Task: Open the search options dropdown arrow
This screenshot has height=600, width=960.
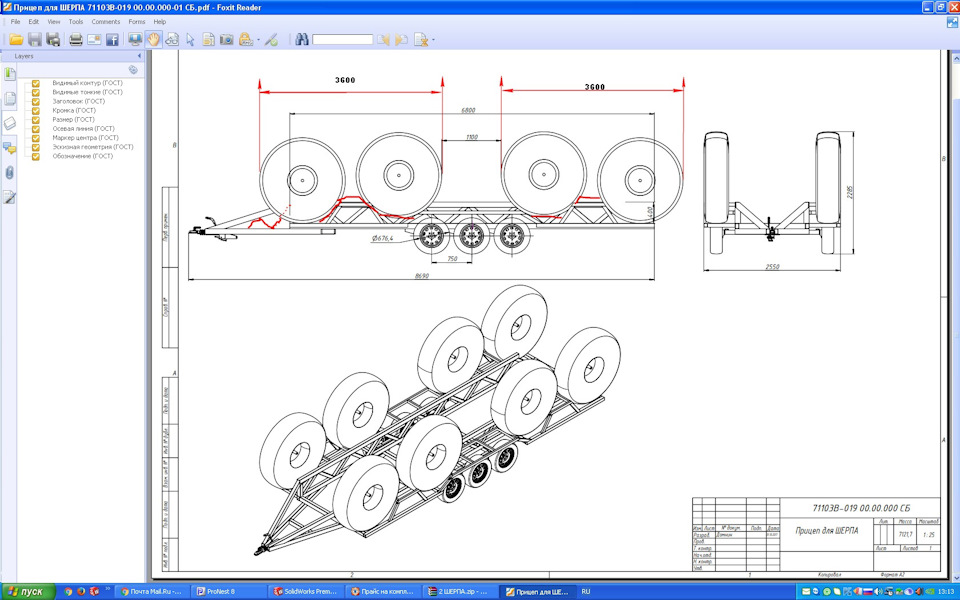Action: click(433, 40)
